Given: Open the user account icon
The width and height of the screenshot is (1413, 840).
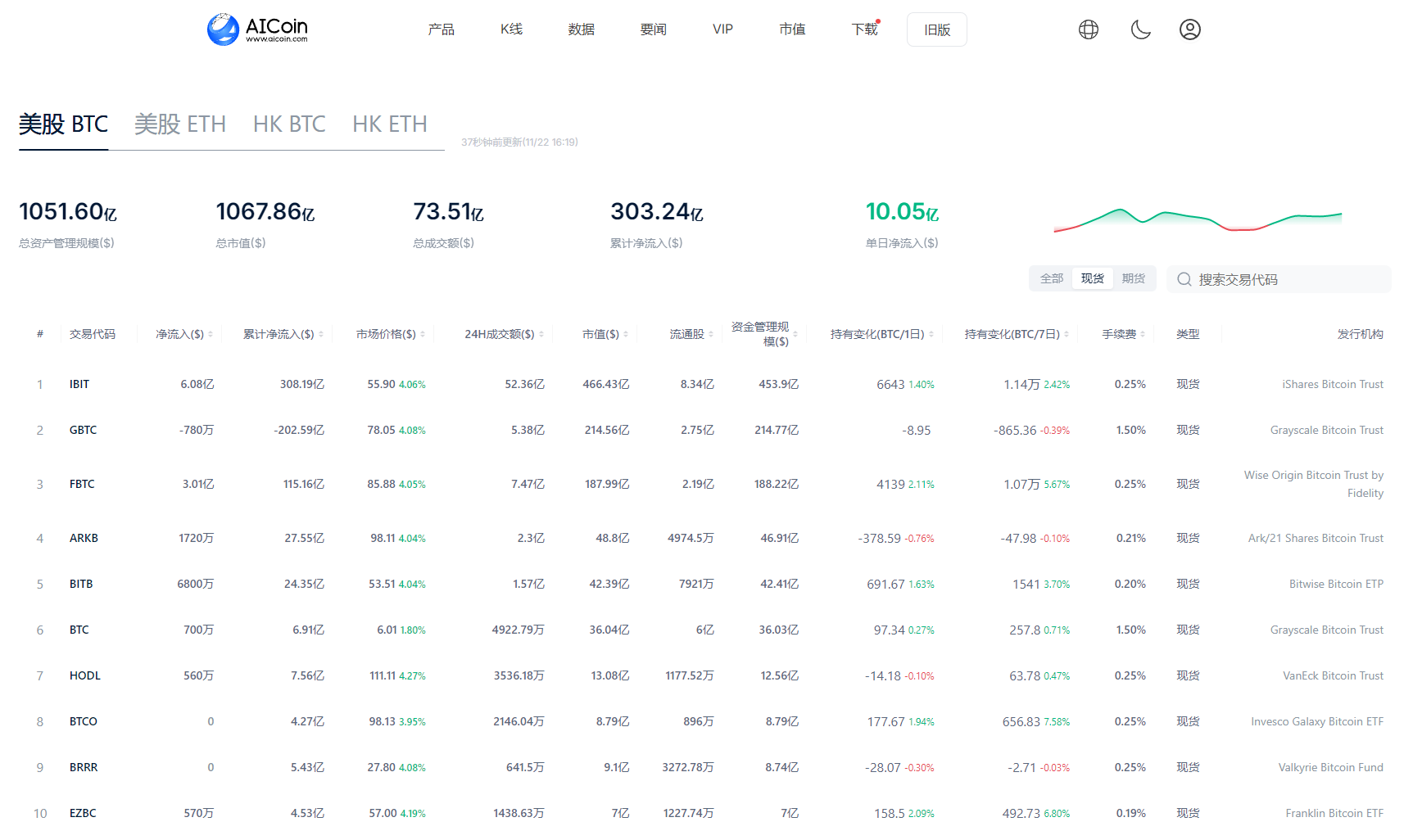Looking at the screenshot, I should [1190, 29].
